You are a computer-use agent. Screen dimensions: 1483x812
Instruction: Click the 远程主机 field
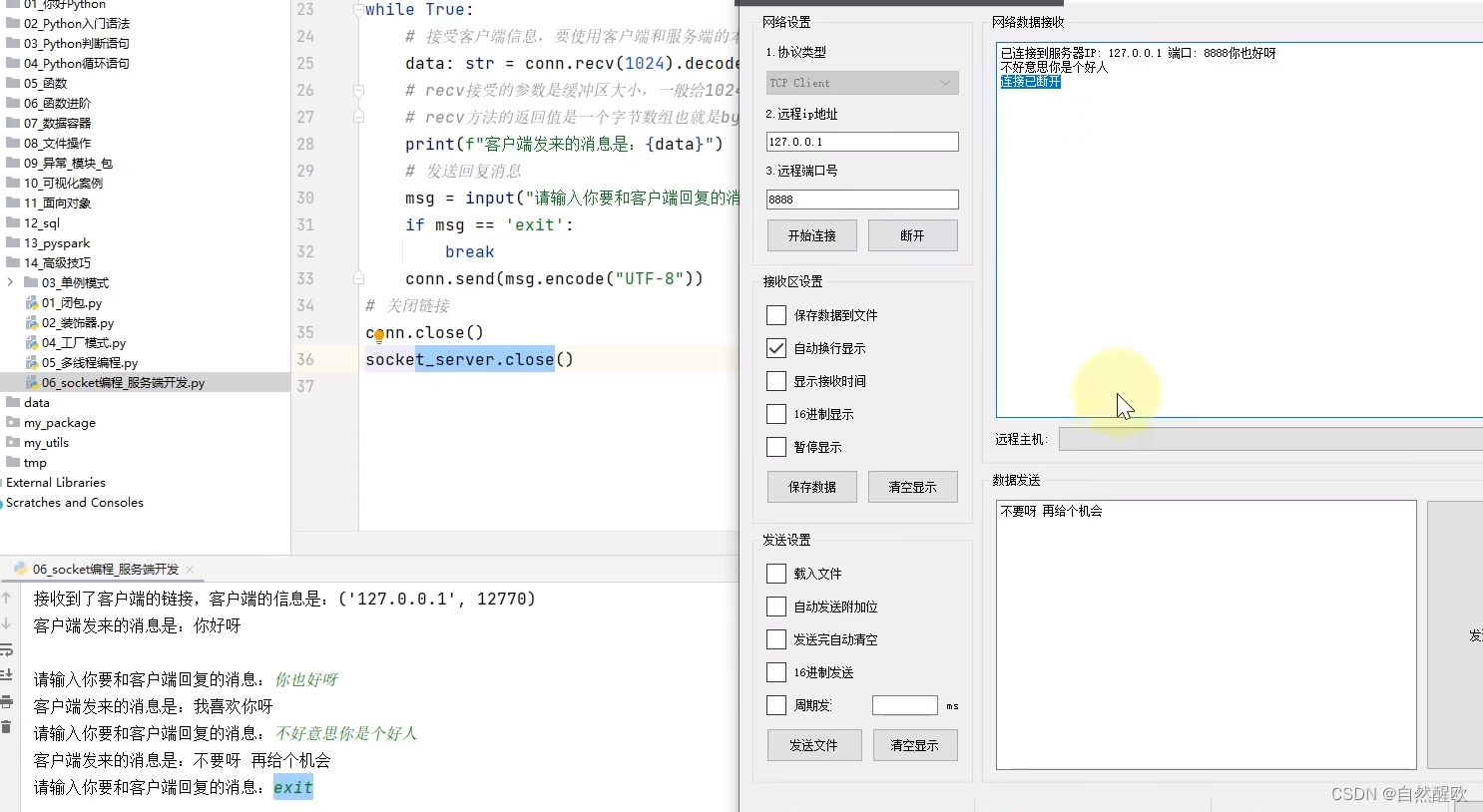1270,439
